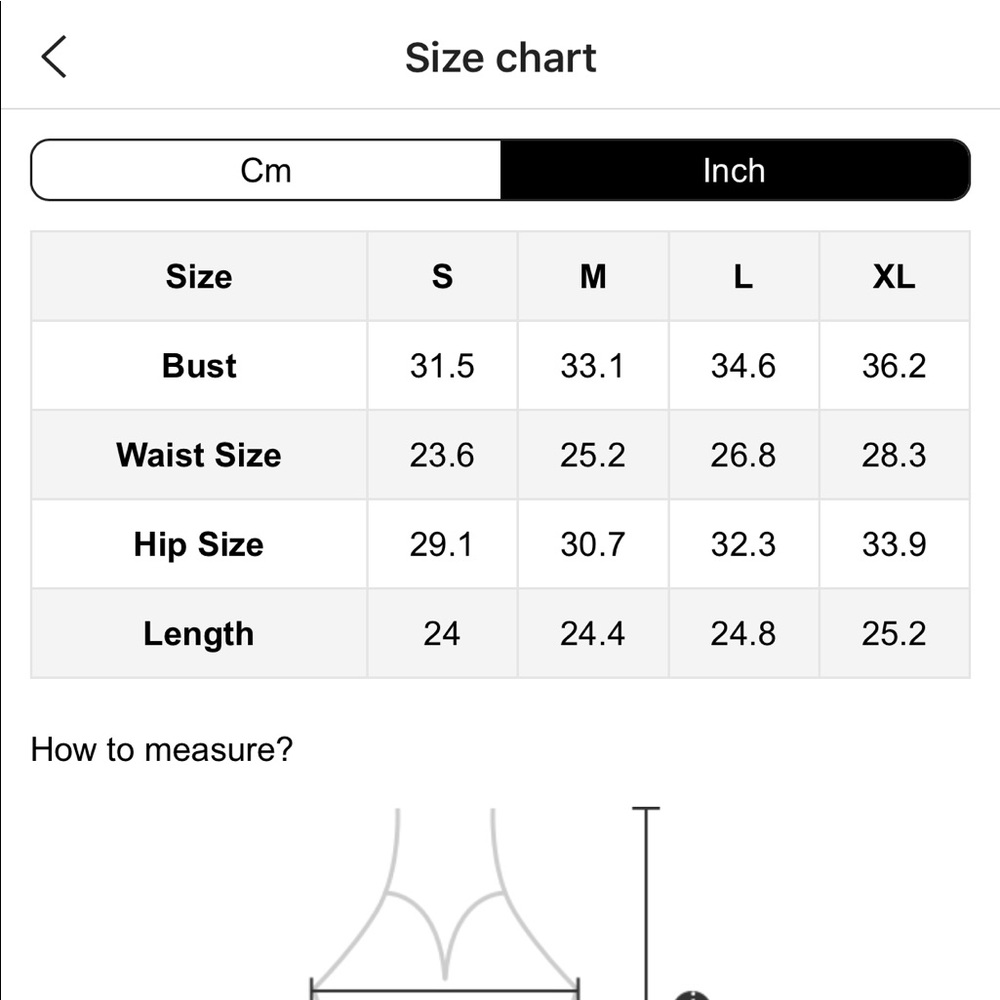Tap the vertical length measurement line
1000x1000 pixels.
click(646, 903)
